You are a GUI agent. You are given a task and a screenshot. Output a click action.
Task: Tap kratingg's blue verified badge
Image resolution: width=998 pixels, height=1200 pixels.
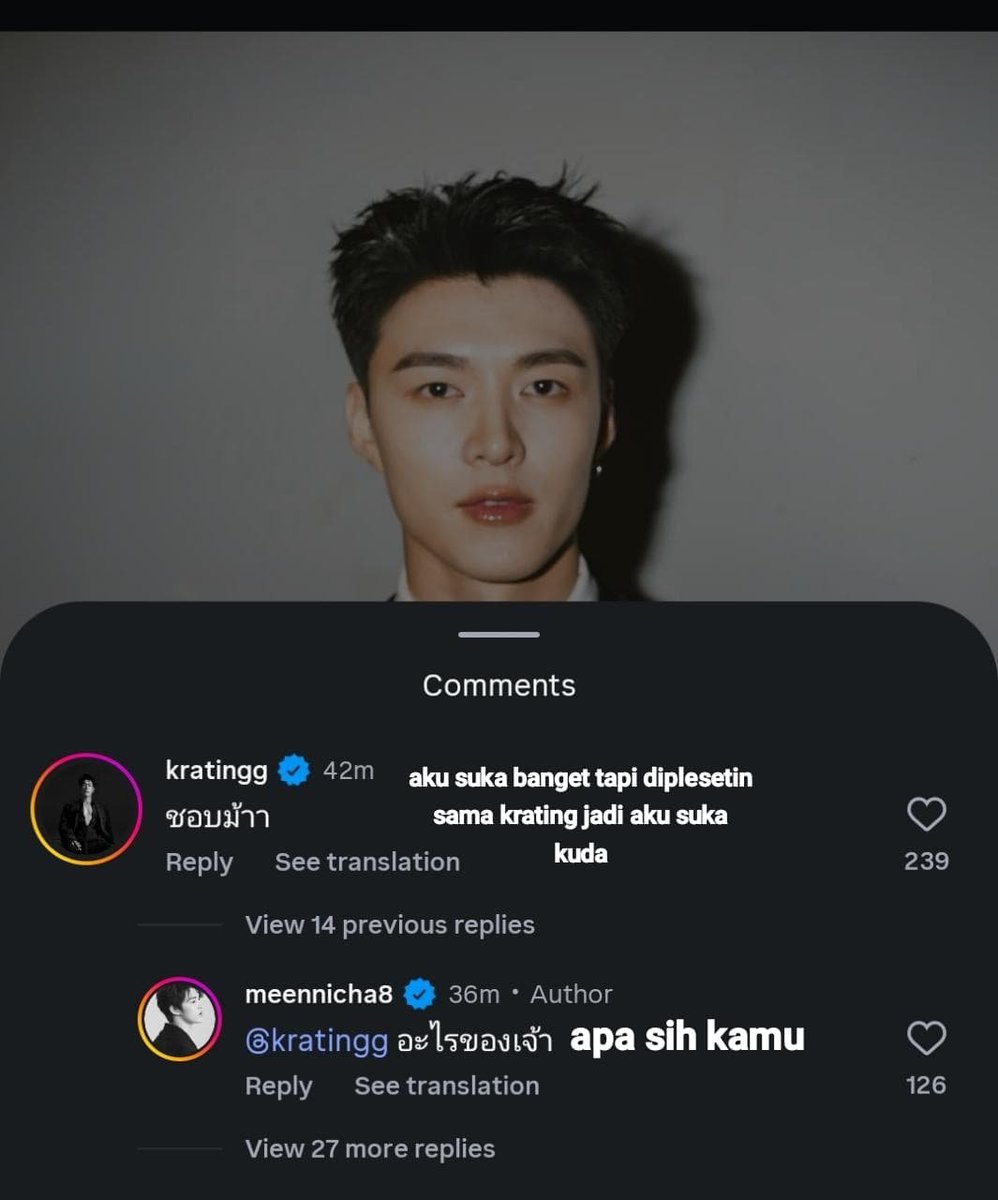[x=294, y=771]
